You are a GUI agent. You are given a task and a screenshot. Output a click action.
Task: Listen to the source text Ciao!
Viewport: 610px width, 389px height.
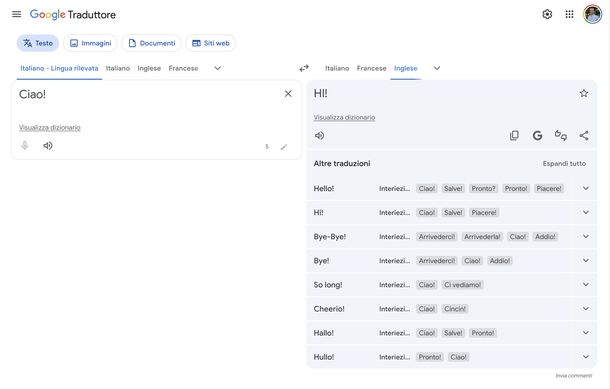click(48, 145)
